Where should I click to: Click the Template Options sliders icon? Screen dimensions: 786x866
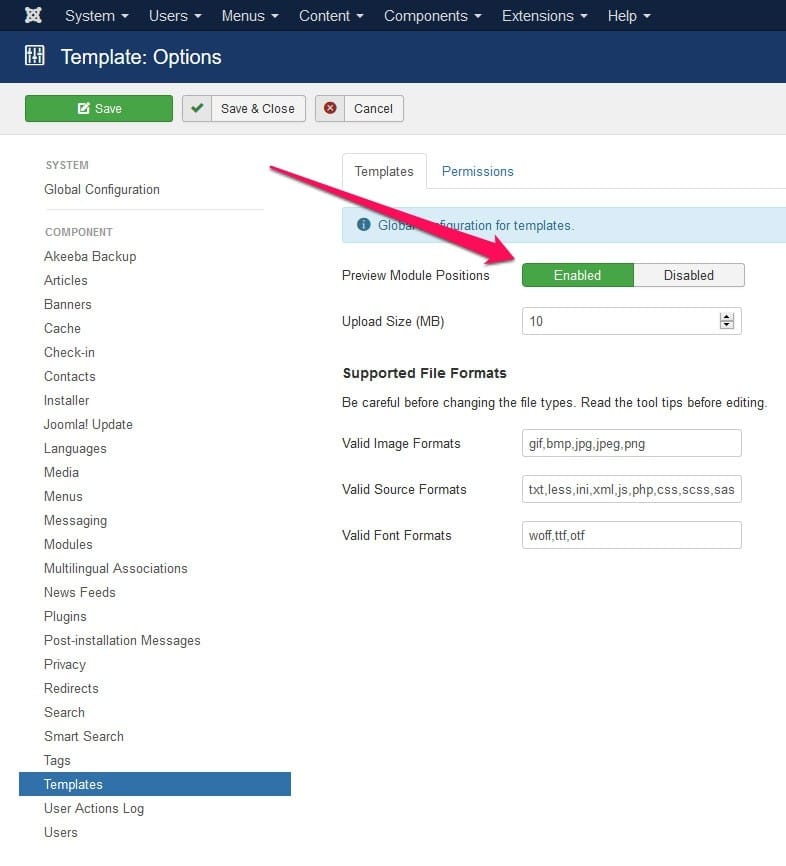point(34,56)
